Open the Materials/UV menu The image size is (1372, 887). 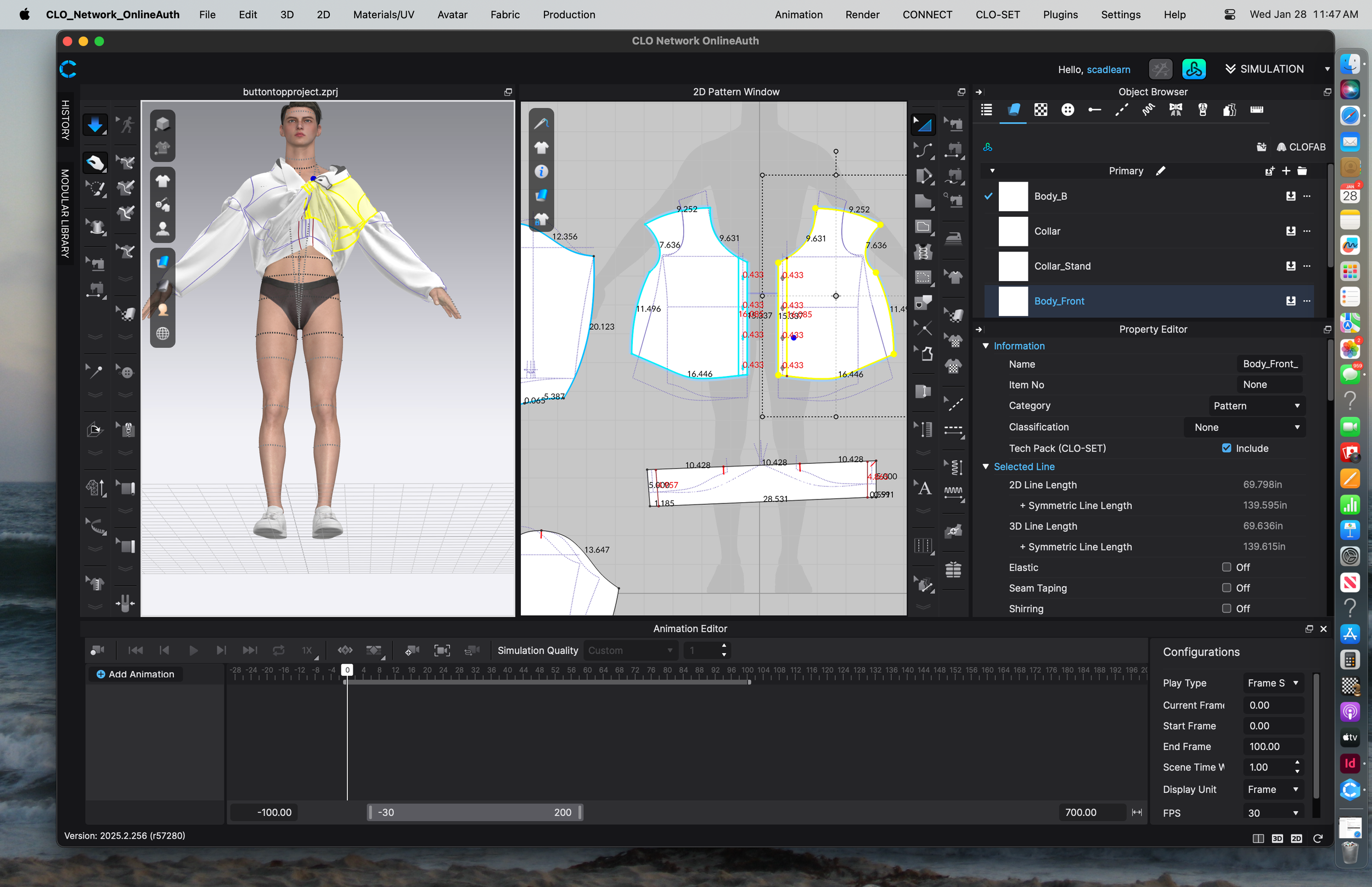pos(384,14)
